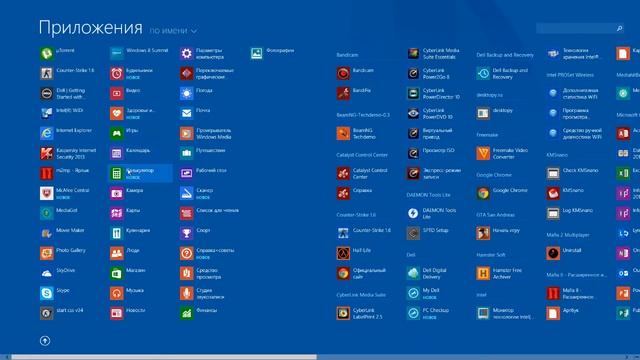Click the "Intel PROSet Wireless" group header
This screenshot has height=360, width=640.
[x=570, y=75]
